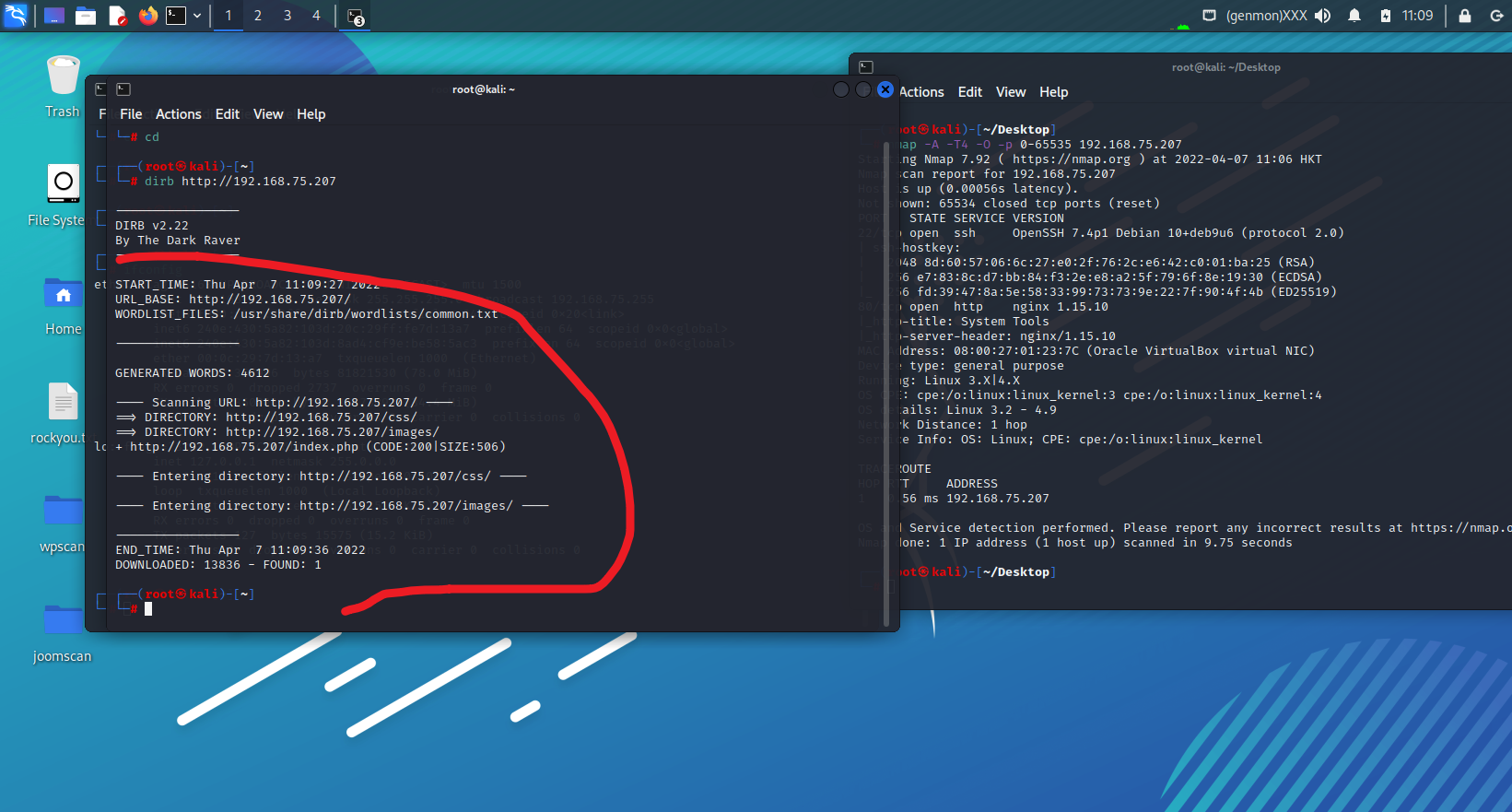This screenshot has width=1512, height=812.
Task: Open Actions menu in the root@kali: ~ terminal
Action: coord(179,114)
